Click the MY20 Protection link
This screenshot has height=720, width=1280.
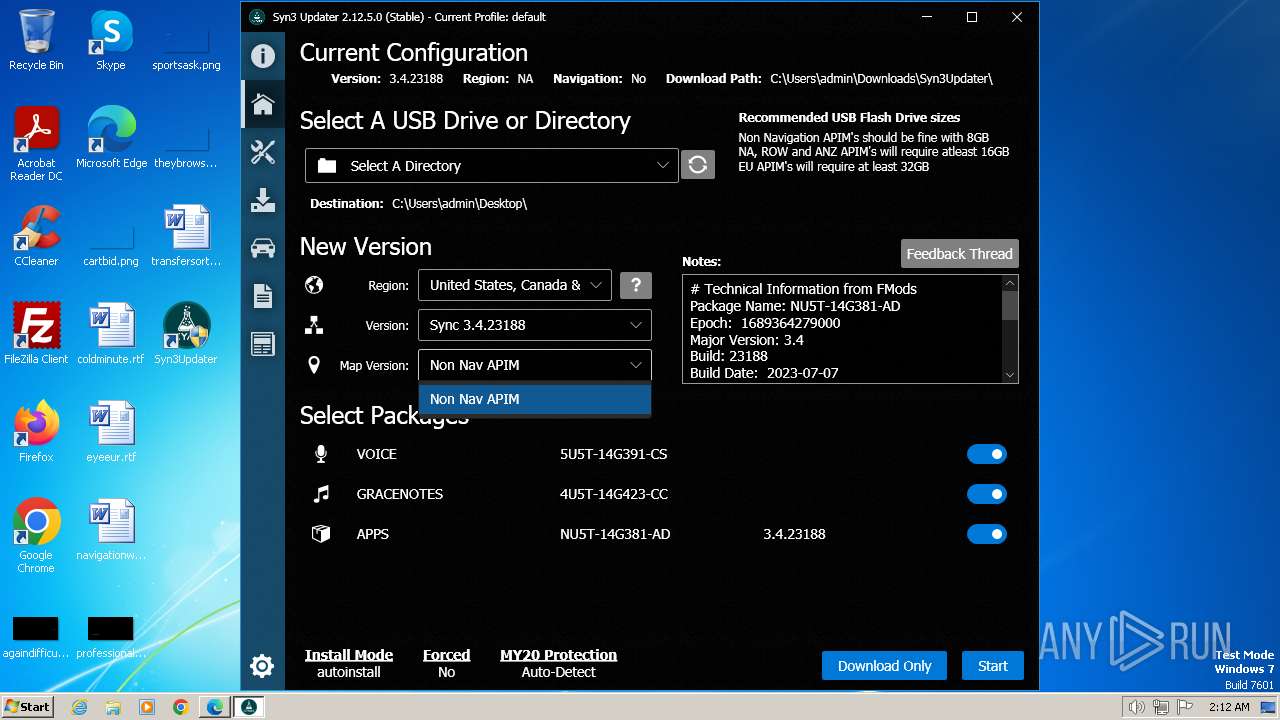click(x=558, y=655)
